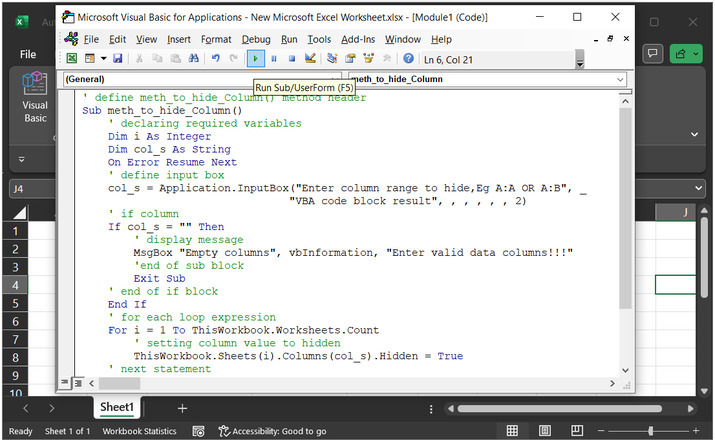Screen dimensions: 715x440
Task: Click the code window scroll-down arrow
Action: pos(625,370)
